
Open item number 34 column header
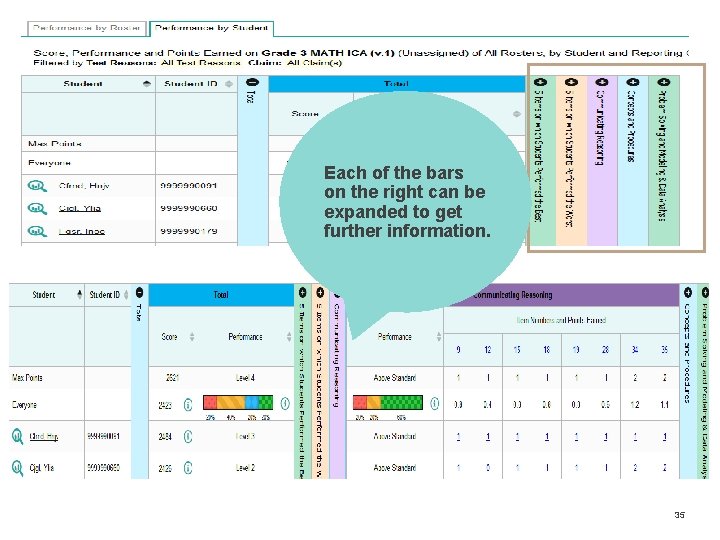(635, 350)
